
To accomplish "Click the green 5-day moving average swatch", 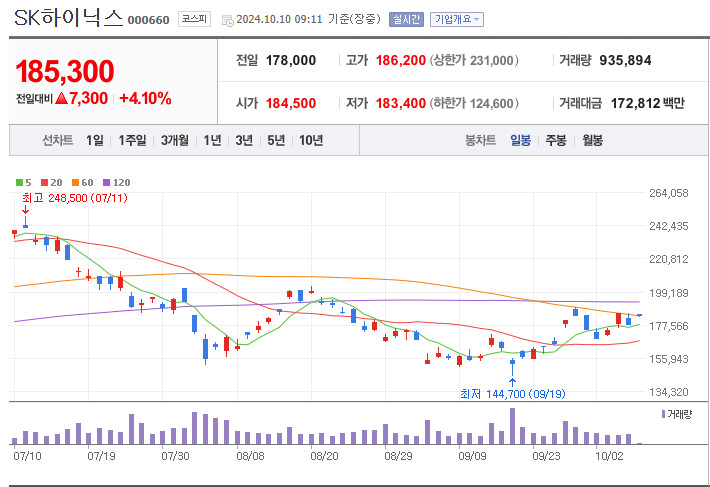I will point(19,183).
